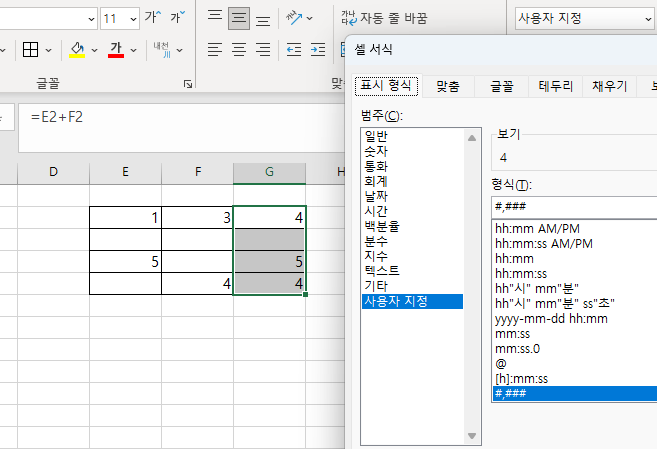657x449 pixels.
Task: Expand the fill color dropdown arrow
Action: 94,50
